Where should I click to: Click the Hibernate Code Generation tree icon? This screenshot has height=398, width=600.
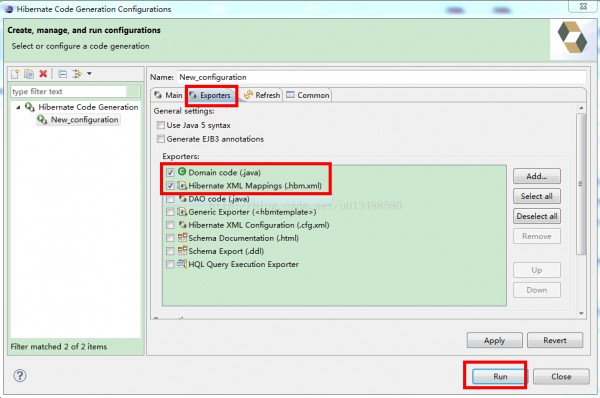(x=29, y=107)
